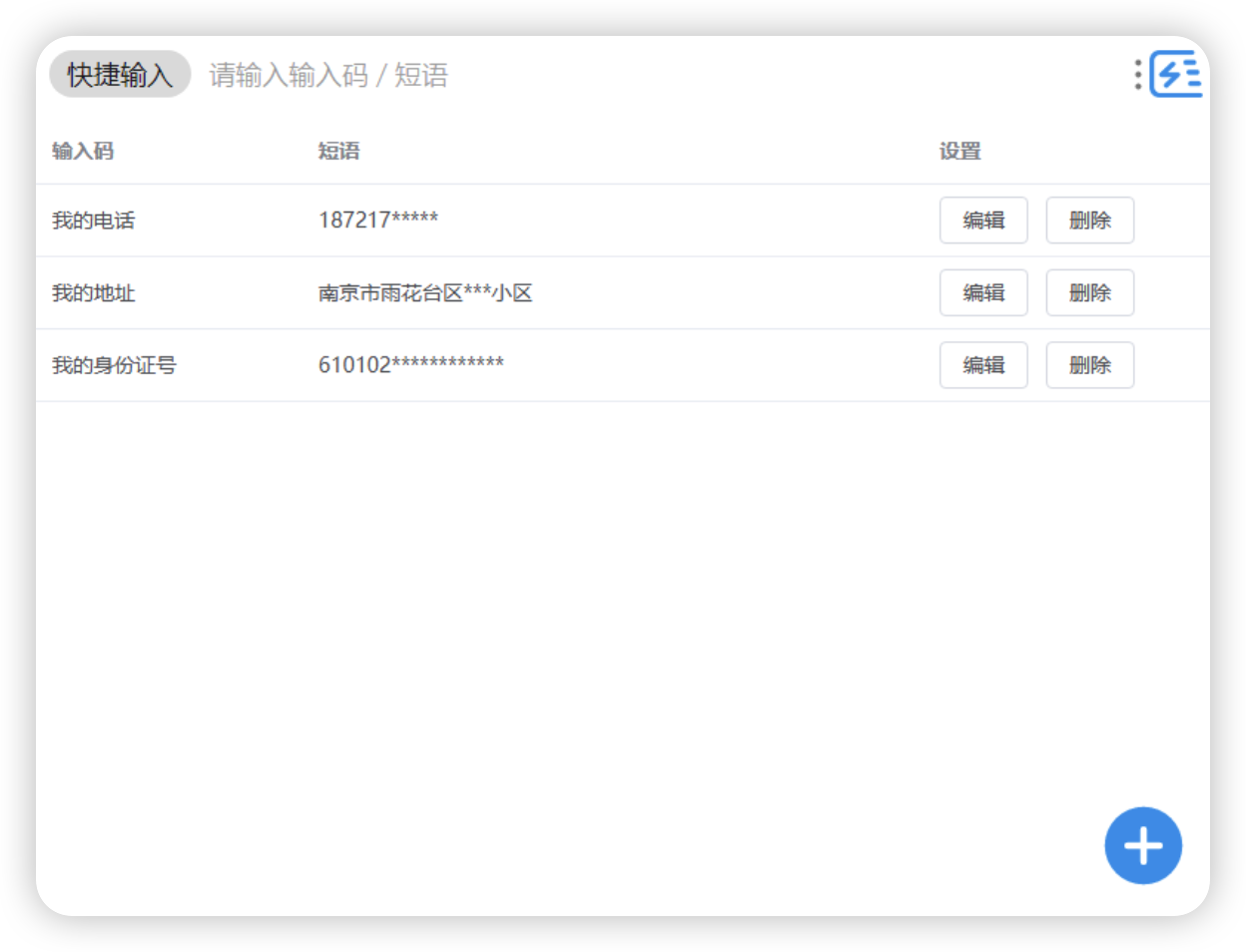Click the 短语 column header
Image resolution: width=1246 pixels, height=952 pixels.
click(337, 151)
